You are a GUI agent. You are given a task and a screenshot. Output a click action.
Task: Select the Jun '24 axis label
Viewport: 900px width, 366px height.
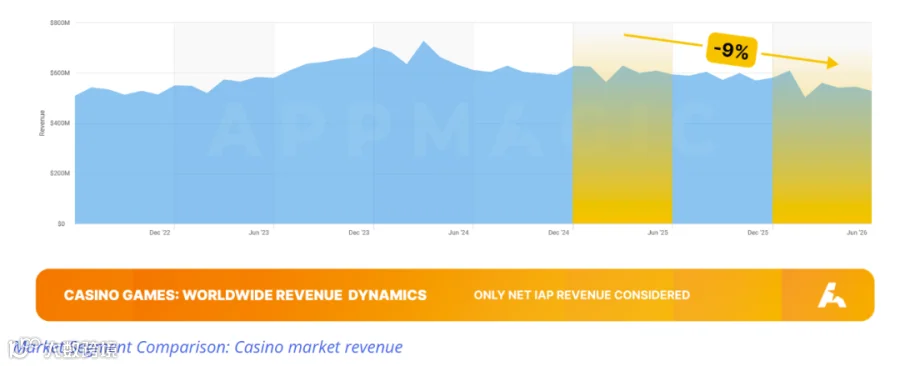[458, 233]
